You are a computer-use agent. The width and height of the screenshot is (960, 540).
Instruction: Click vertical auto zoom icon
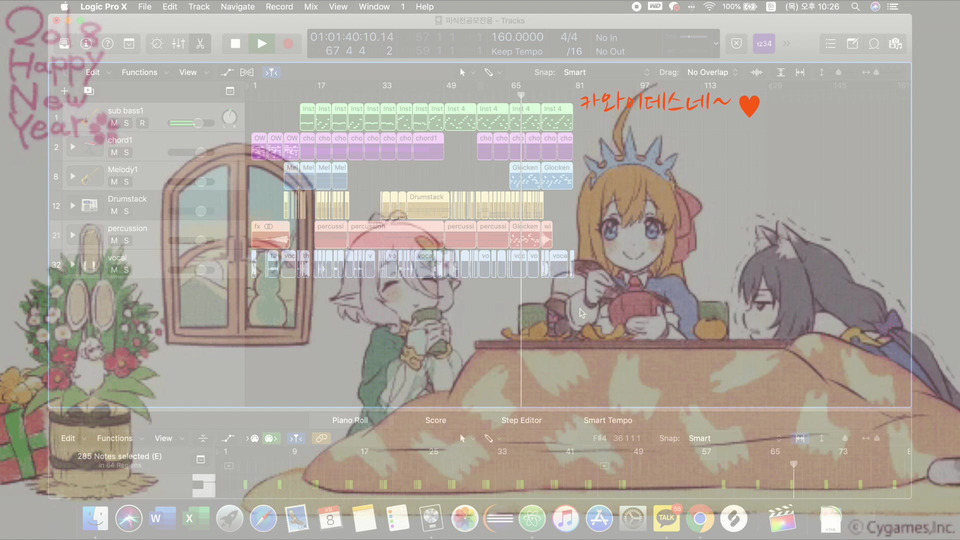tap(781, 72)
